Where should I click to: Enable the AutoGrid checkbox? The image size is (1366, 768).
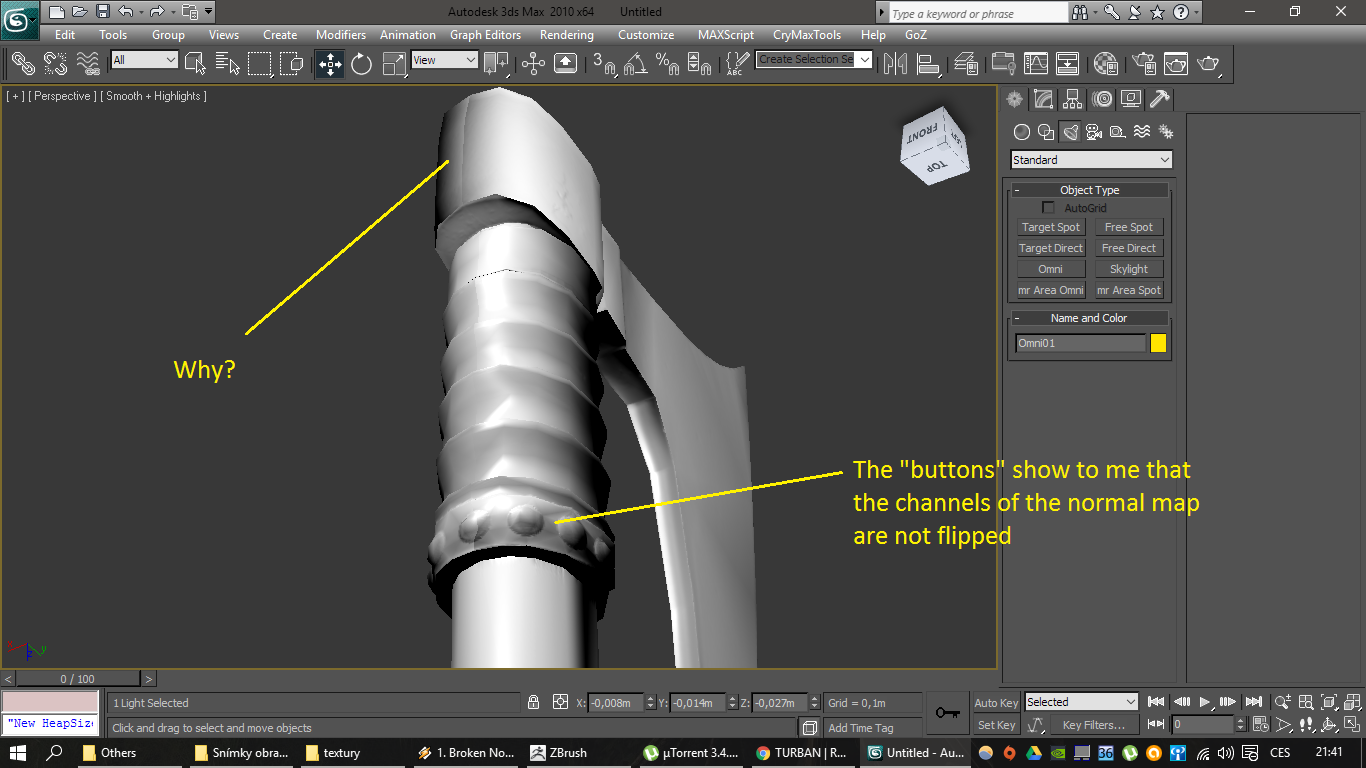[1048, 208]
